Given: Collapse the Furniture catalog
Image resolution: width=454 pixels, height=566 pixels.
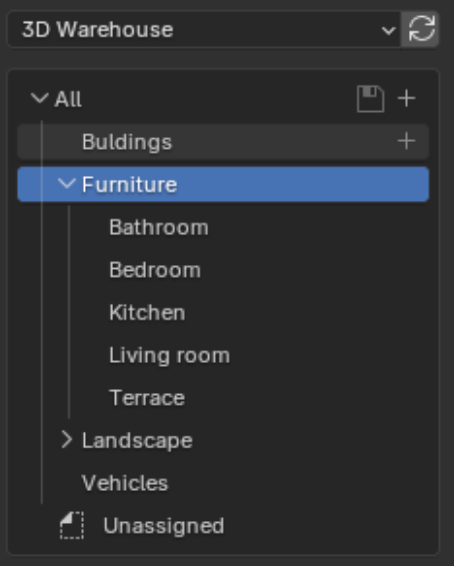Looking at the screenshot, I should pos(67,184).
